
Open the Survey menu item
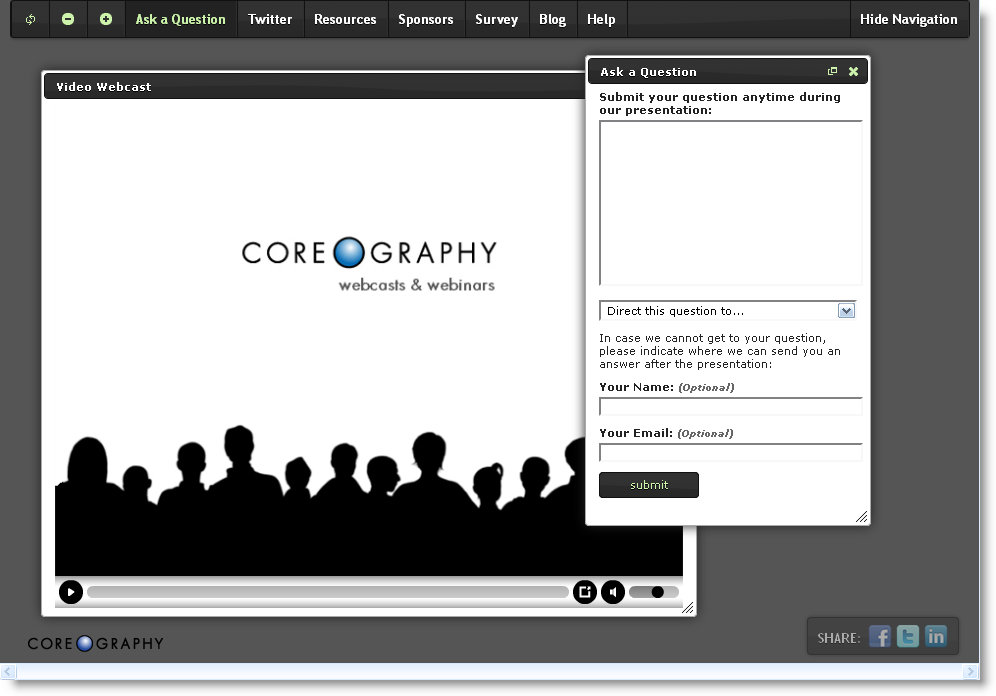[x=497, y=19]
